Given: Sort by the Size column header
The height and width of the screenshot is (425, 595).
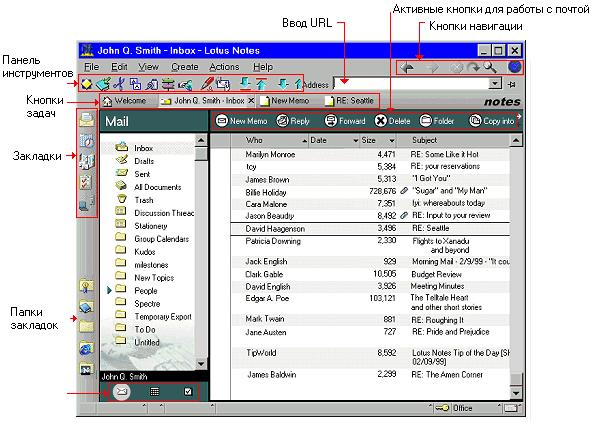Looking at the screenshot, I should point(378,140).
